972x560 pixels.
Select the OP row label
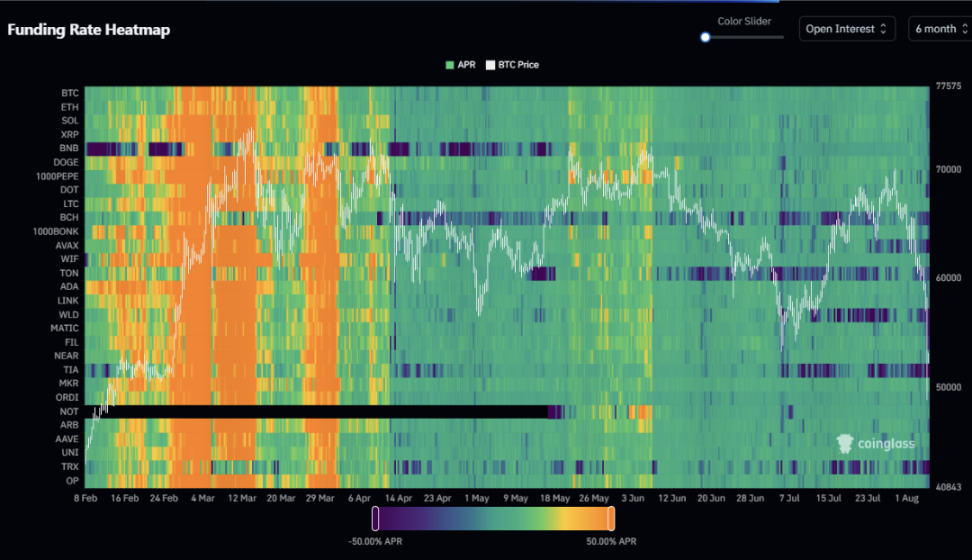71,480
